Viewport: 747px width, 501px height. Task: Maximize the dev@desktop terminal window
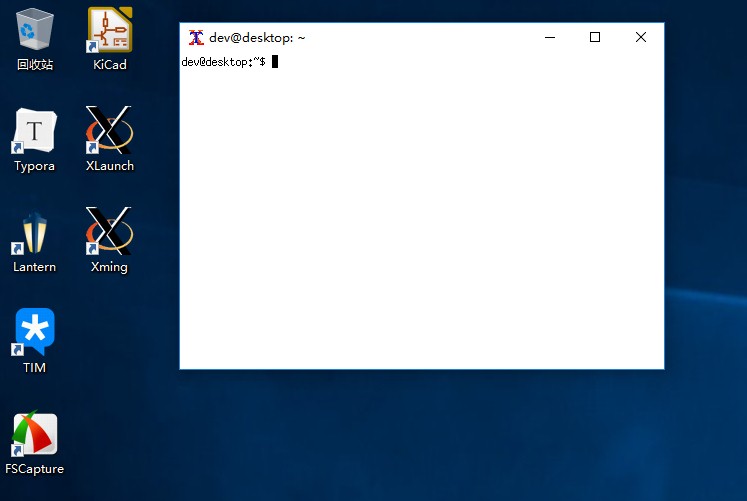coord(595,37)
